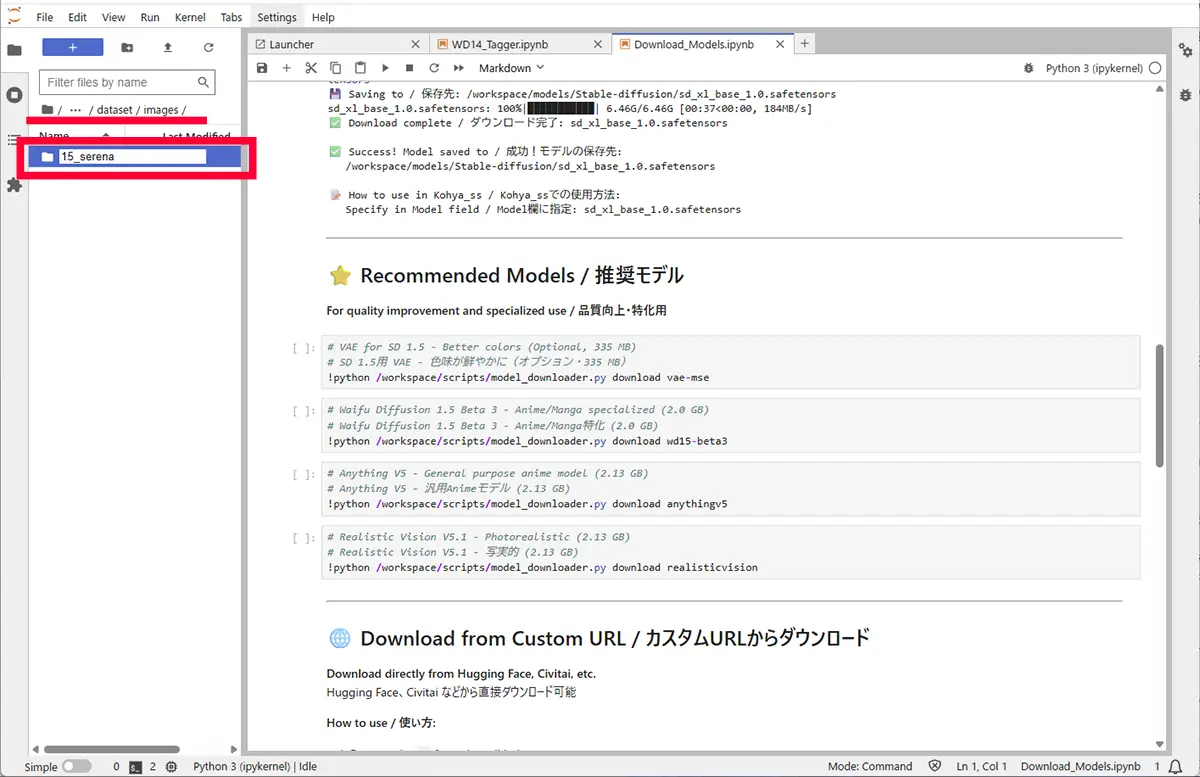Viewport: 1200px width, 777px height.
Task: Open the Extension Manager puzzle icon
Action: click(14, 185)
